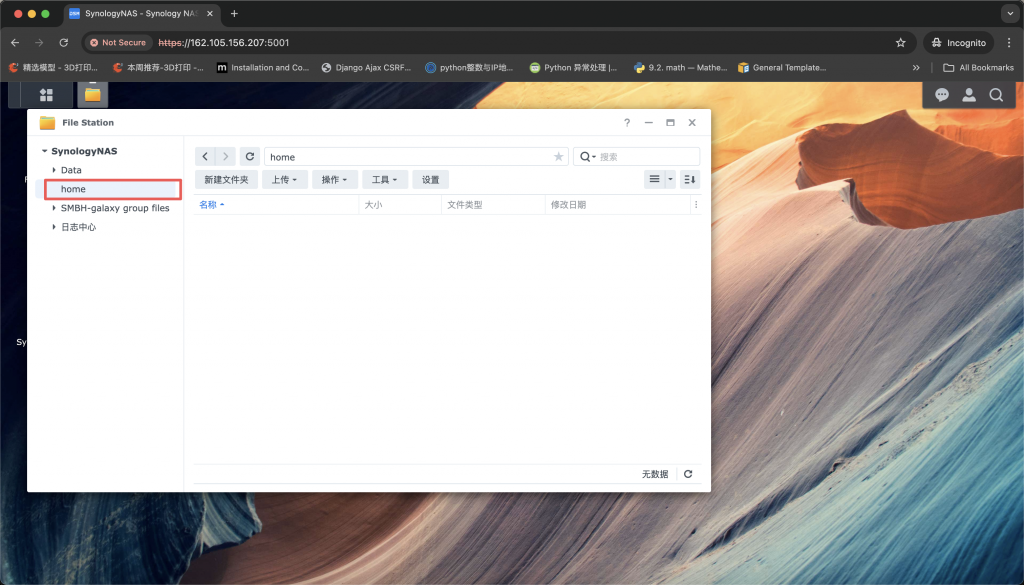Collapse the SynologyNAS root tree node

(x=45, y=151)
